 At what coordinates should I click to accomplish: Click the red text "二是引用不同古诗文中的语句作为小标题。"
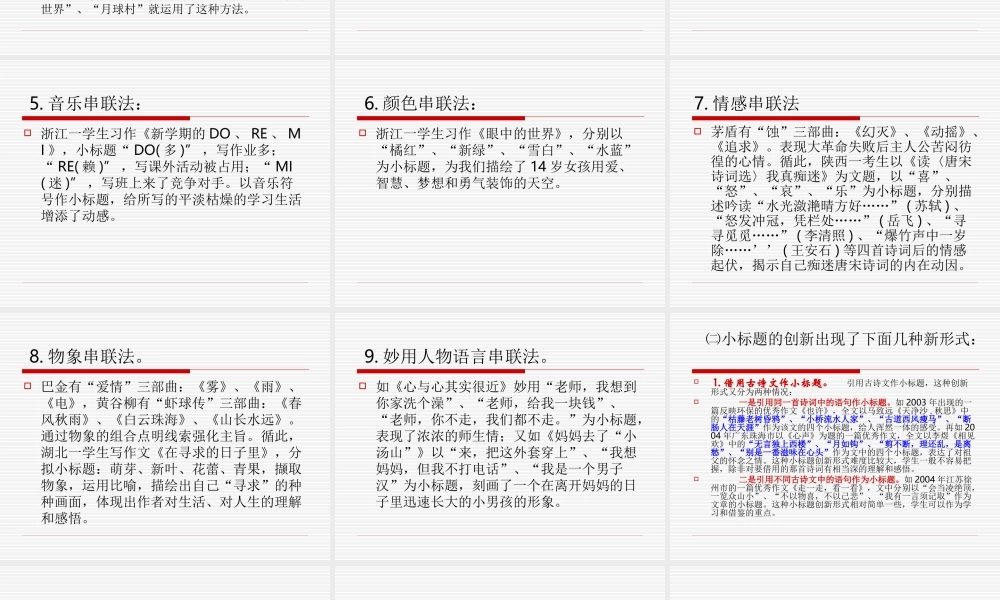click(820, 479)
